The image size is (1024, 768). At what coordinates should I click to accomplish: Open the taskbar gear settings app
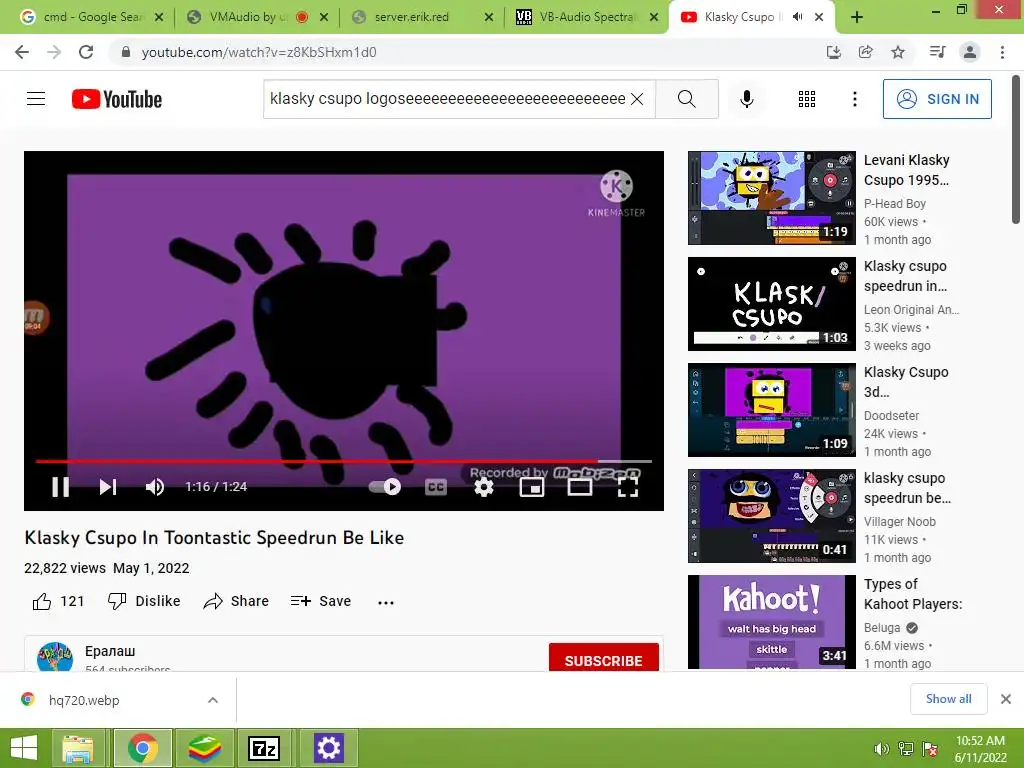(328, 748)
